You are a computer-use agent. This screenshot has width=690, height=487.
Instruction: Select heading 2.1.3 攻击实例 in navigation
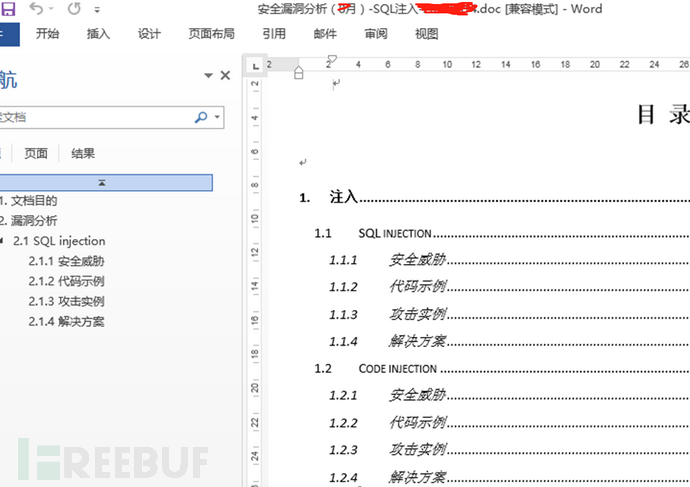66,301
